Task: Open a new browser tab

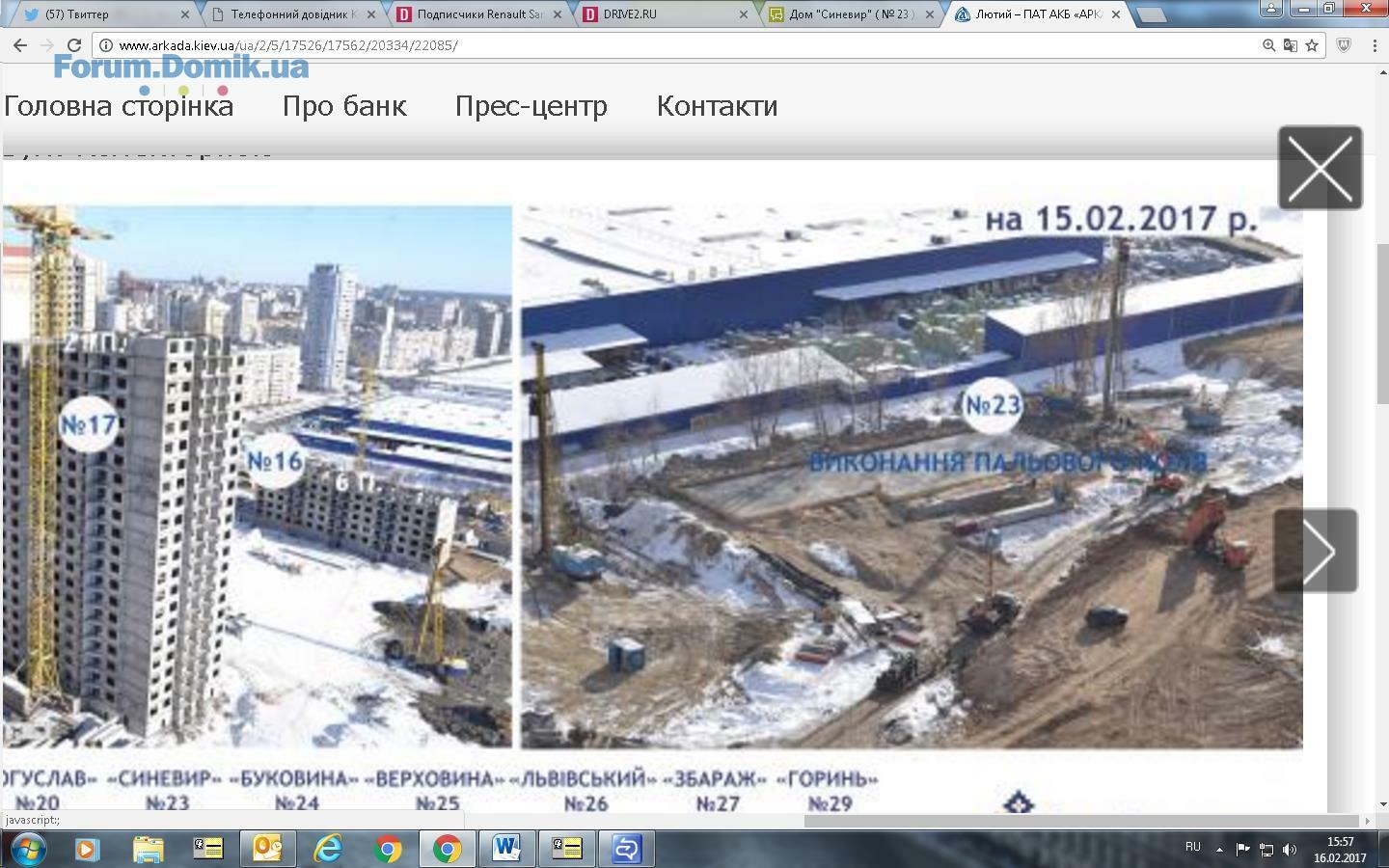Action: coord(1152,14)
